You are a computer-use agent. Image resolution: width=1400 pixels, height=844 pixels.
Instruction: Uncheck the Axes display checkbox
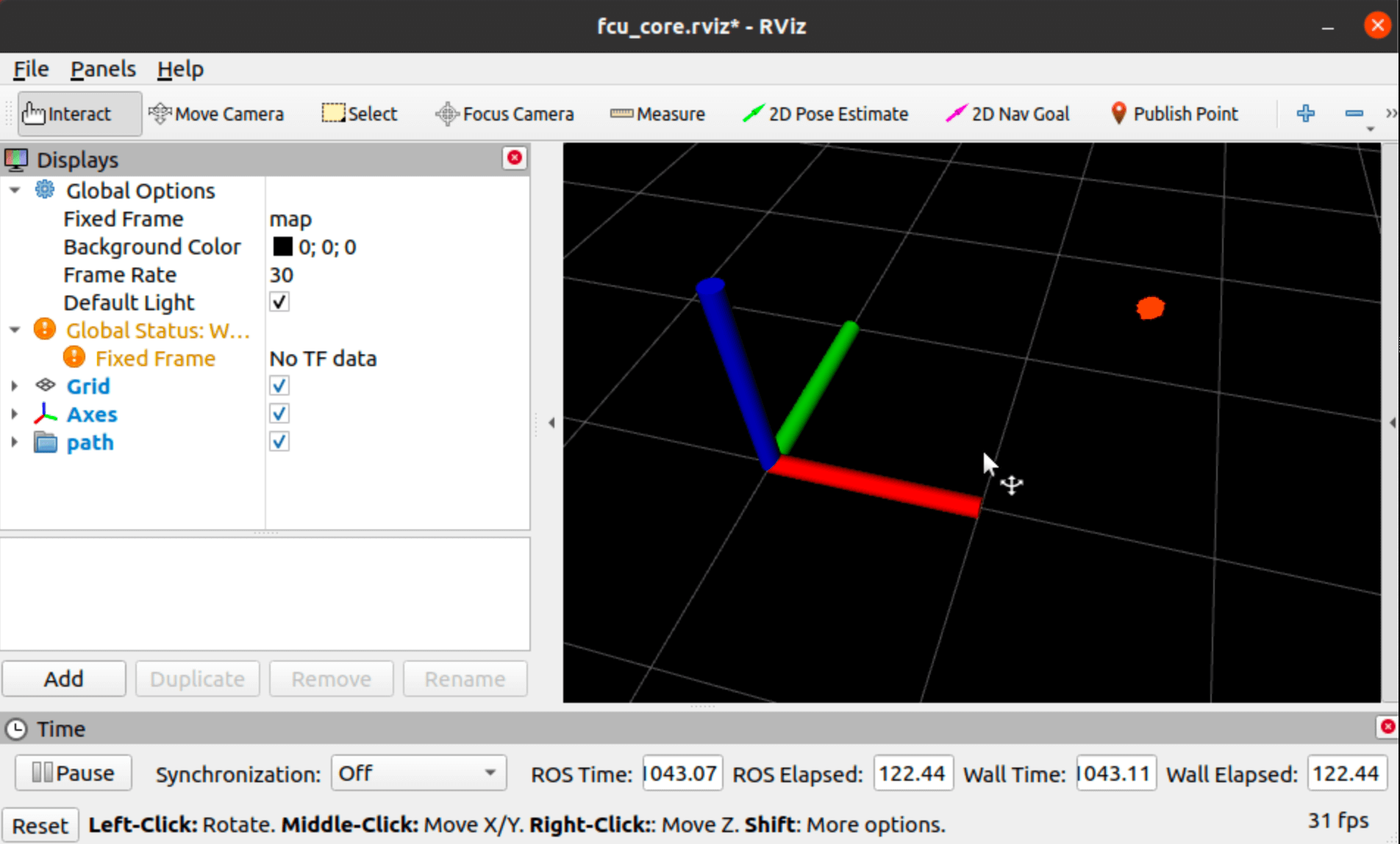[x=279, y=414]
